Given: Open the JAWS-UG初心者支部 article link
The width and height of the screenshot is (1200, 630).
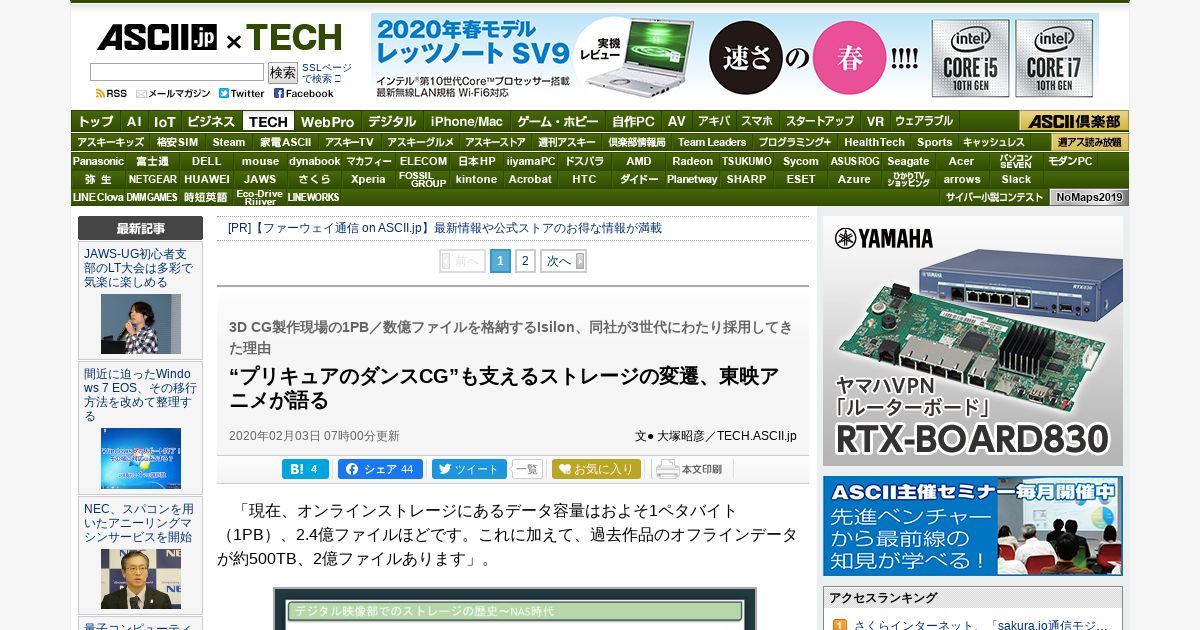Looking at the screenshot, I should [139, 268].
